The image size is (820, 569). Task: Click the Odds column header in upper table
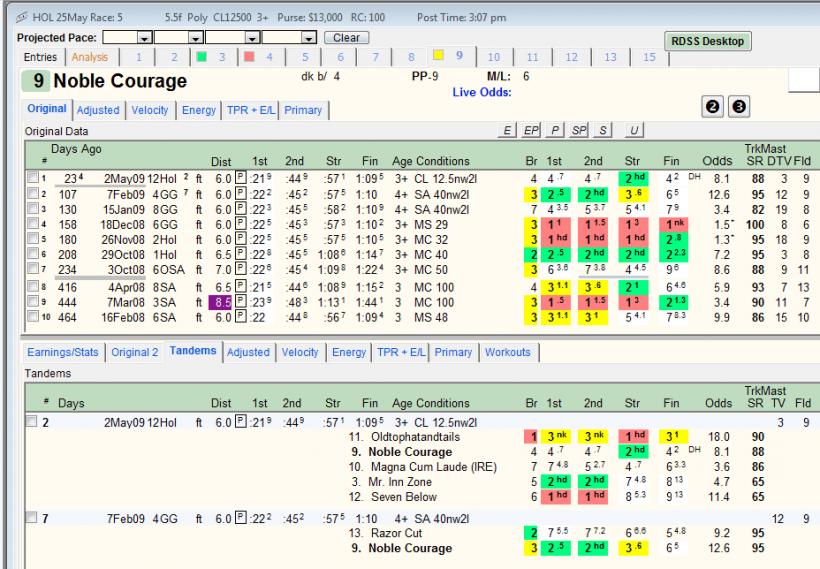pyautogui.click(x=718, y=161)
